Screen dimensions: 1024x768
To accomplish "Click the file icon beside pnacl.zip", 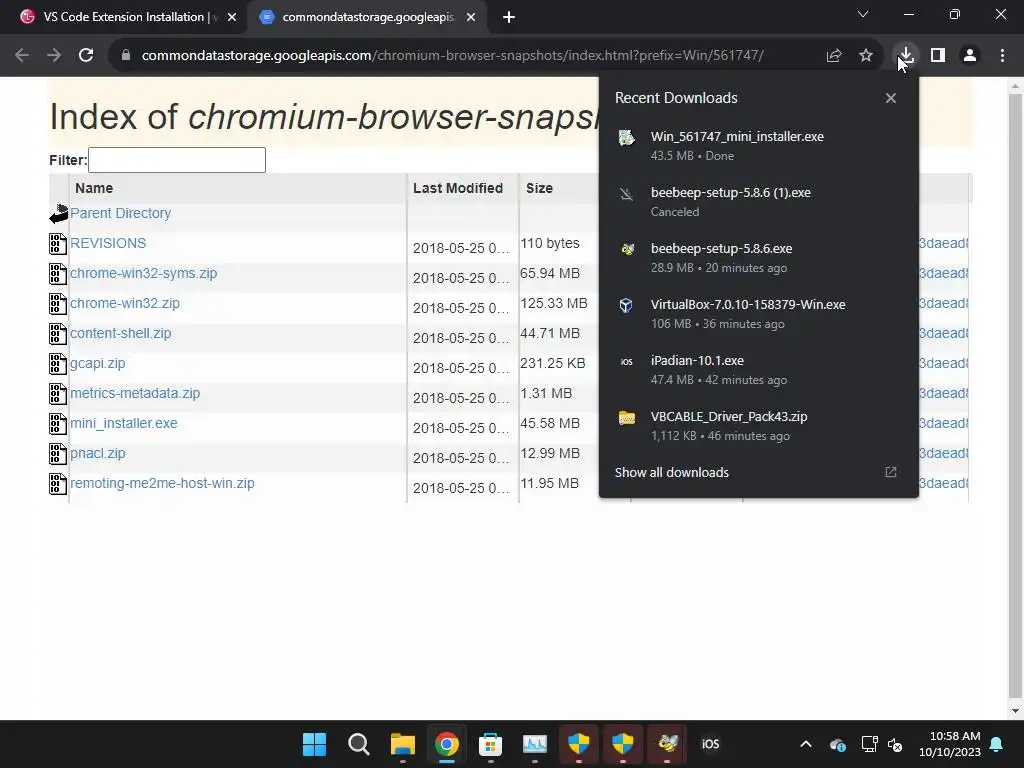I will (58, 454).
